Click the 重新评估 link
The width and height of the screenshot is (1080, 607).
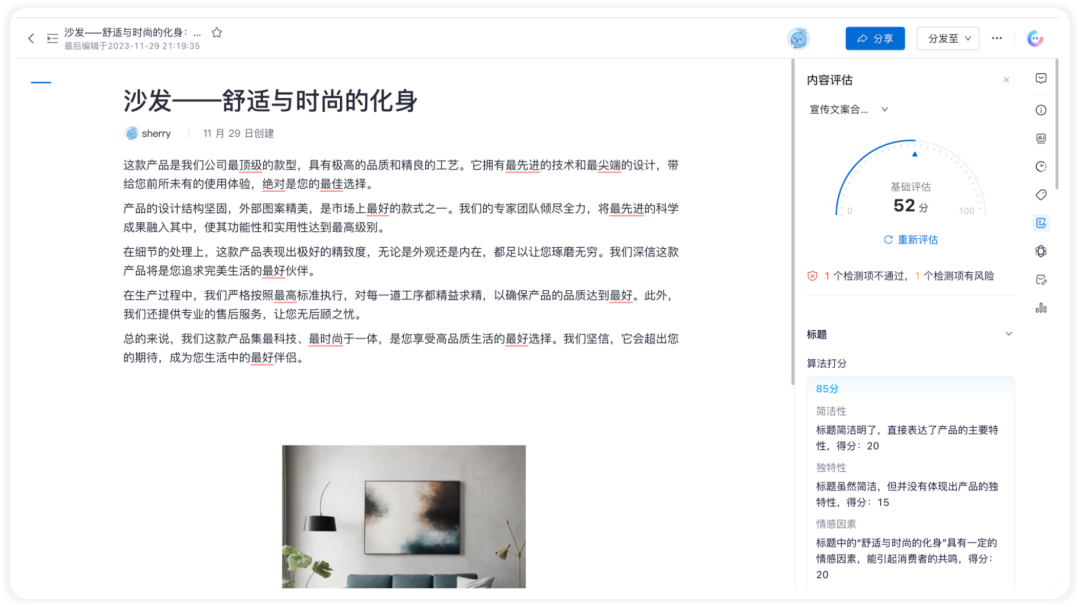click(911, 240)
